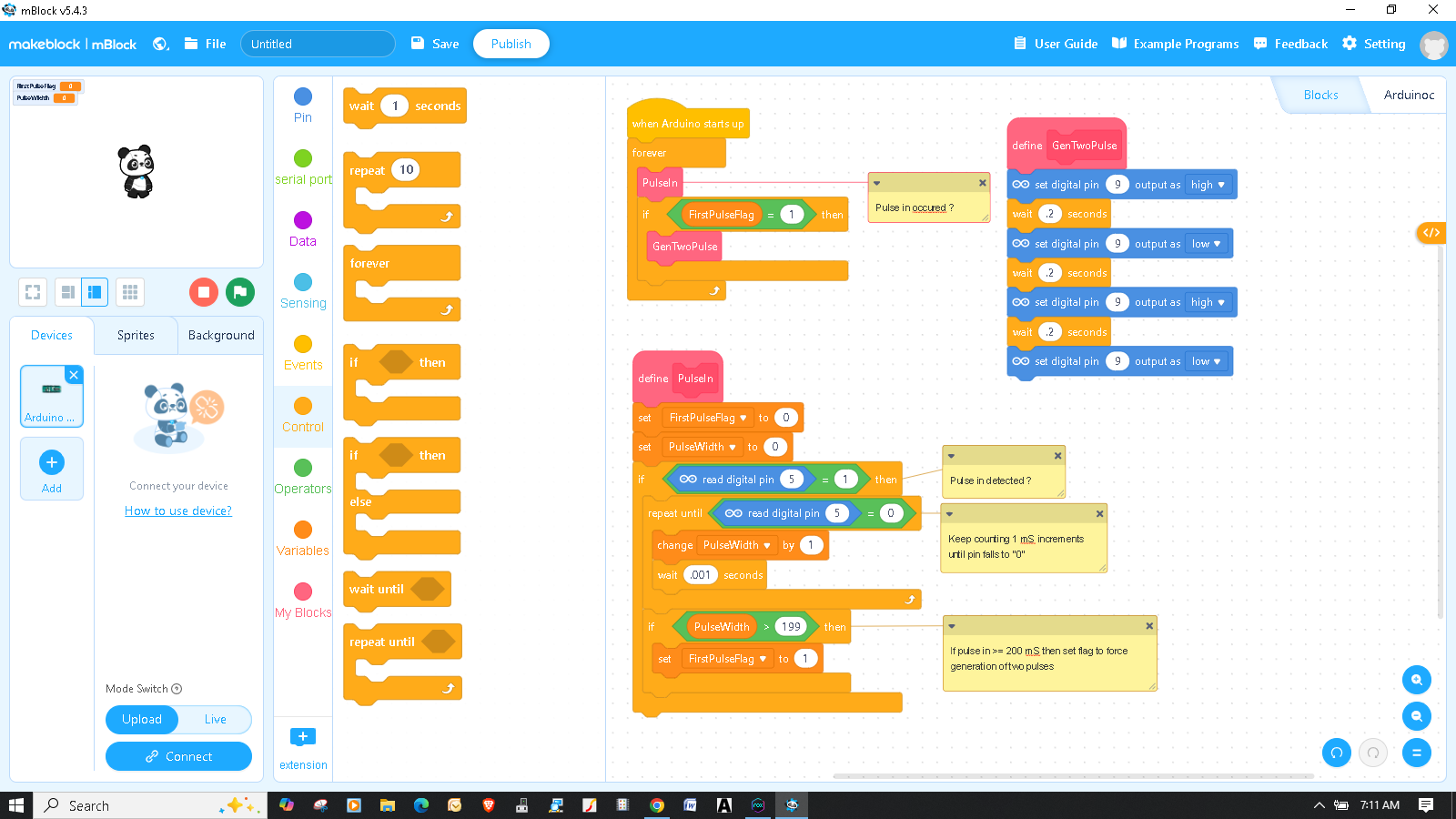Select Live mode
The height and width of the screenshot is (819, 1456).
click(x=216, y=719)
